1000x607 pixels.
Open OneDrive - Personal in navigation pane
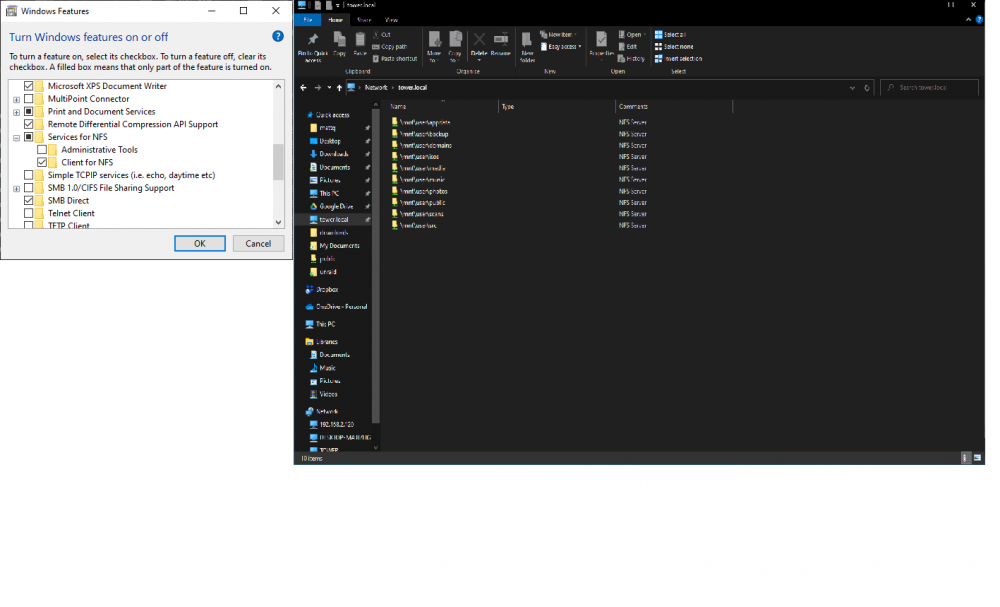pos(336,307)
